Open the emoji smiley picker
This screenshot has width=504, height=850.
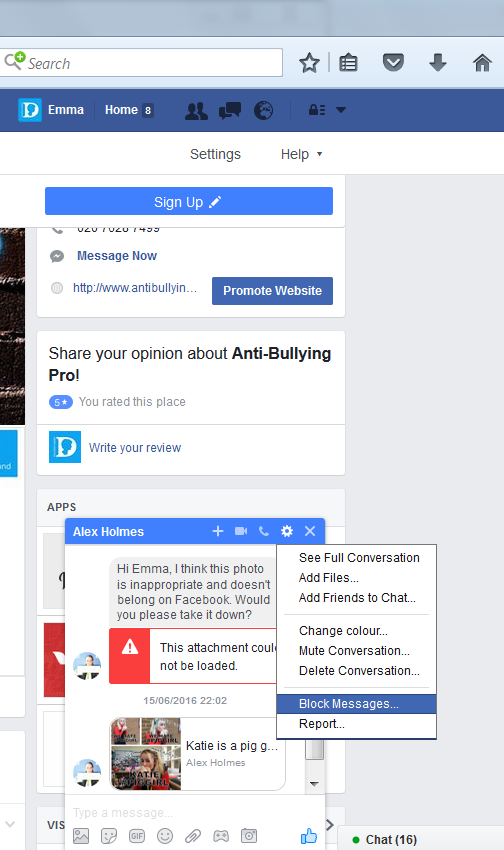point(165,836)
